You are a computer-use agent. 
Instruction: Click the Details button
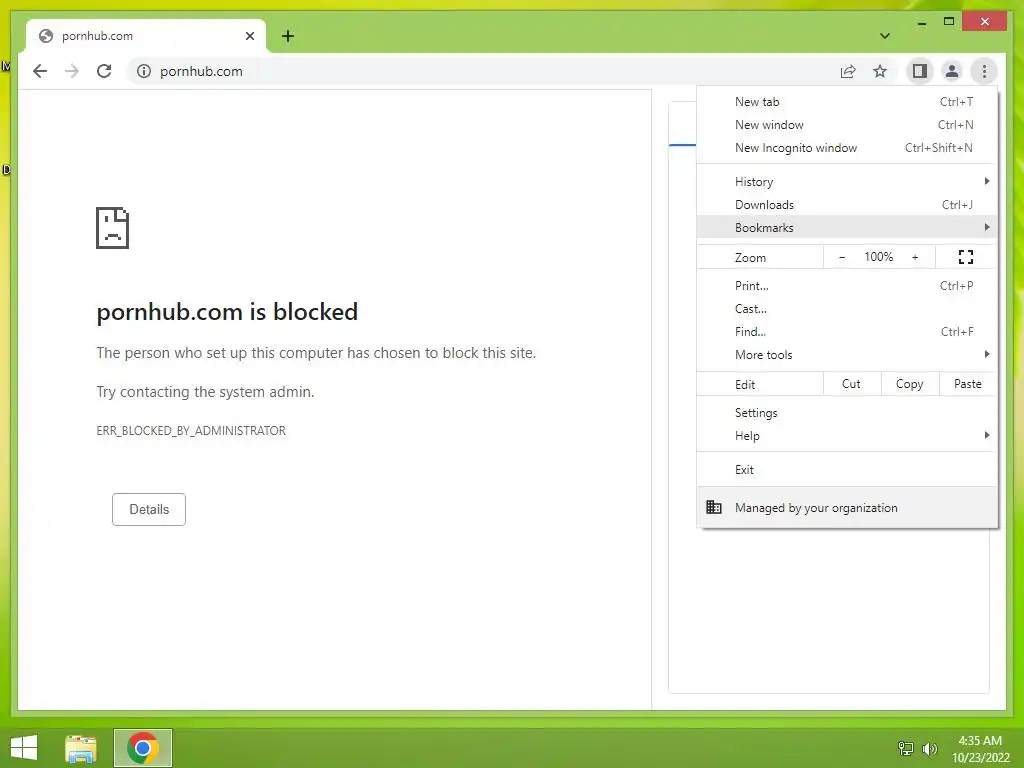pos(149,509)
